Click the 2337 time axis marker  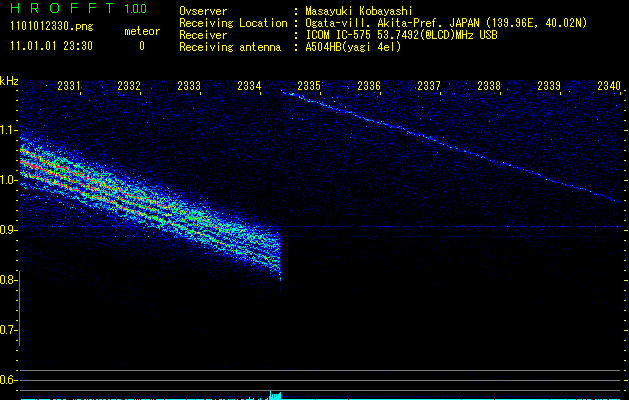[429, 86]
